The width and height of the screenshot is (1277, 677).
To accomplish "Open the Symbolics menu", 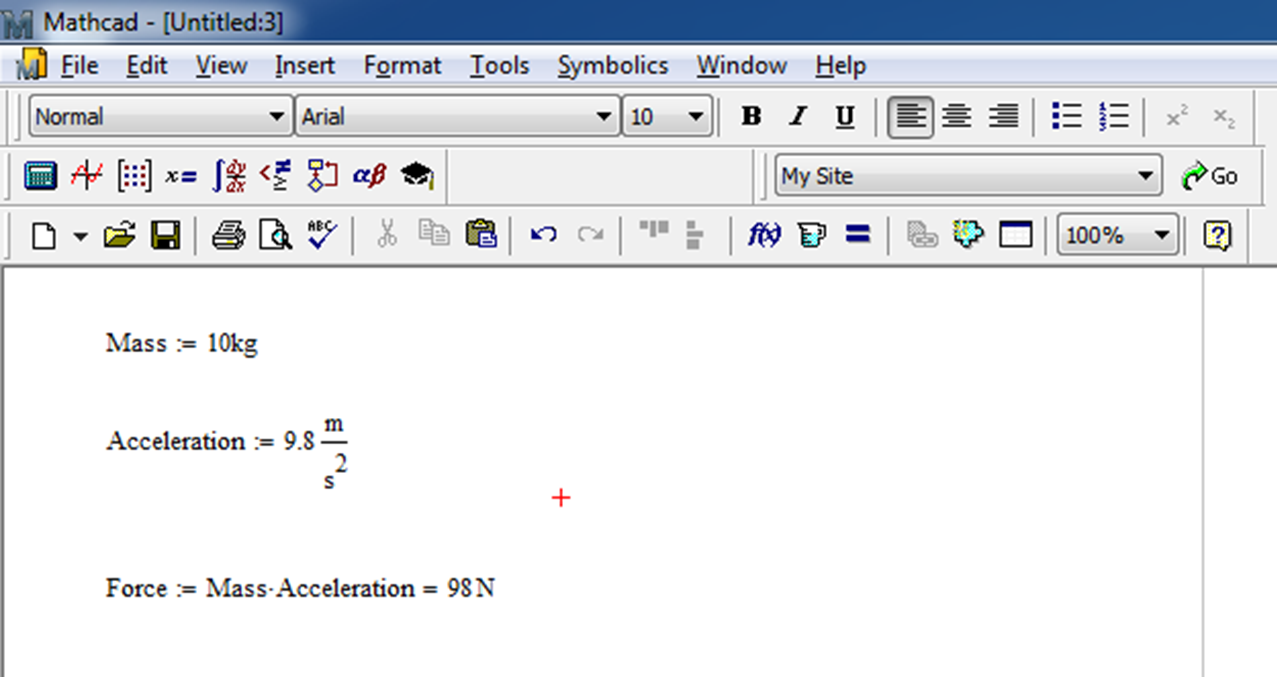I will point(613,65).
